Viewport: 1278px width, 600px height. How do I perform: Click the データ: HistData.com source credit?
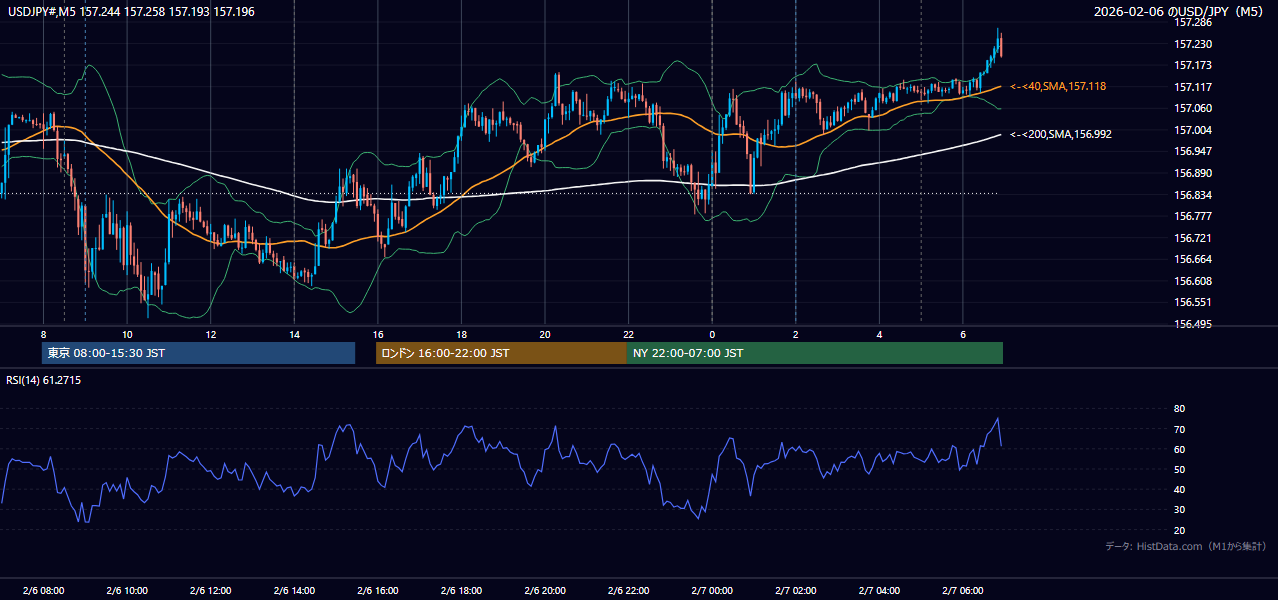(x=1185, y=546)
